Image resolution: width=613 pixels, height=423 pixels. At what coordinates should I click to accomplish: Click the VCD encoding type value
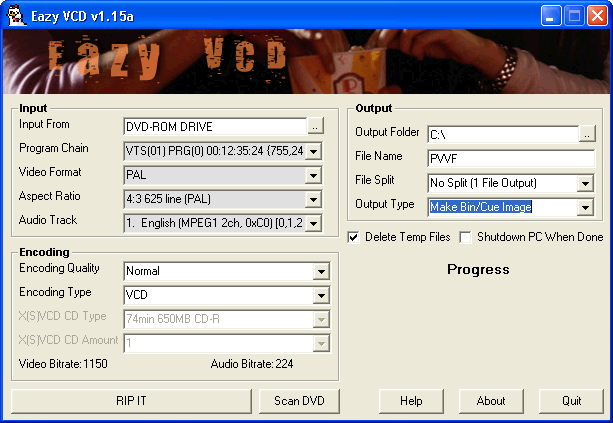tap(137, 295)
